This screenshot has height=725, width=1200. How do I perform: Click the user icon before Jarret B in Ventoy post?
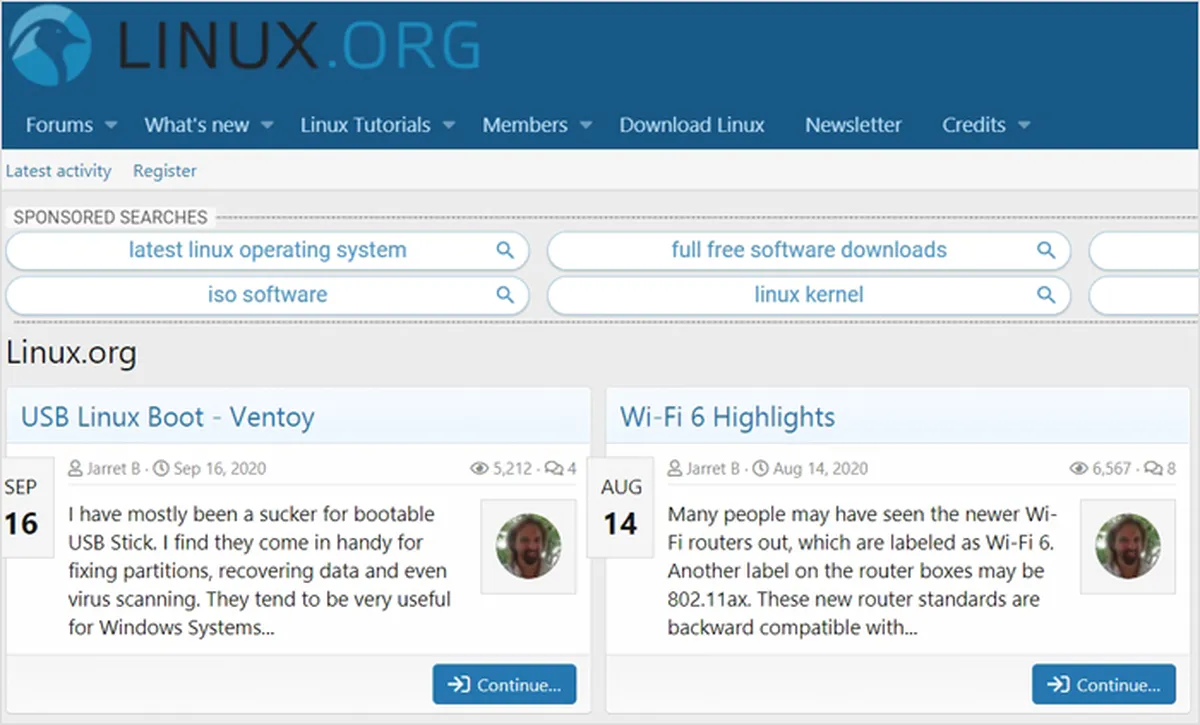[76, 468]
